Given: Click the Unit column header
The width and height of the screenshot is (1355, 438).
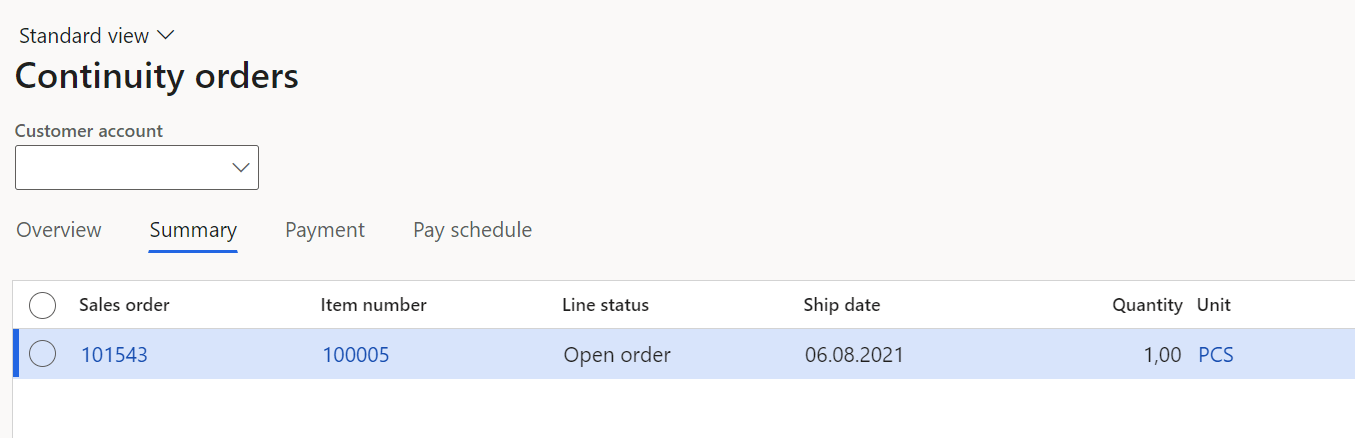Looking at the screenshot, I should click(x=1214, y=305).
